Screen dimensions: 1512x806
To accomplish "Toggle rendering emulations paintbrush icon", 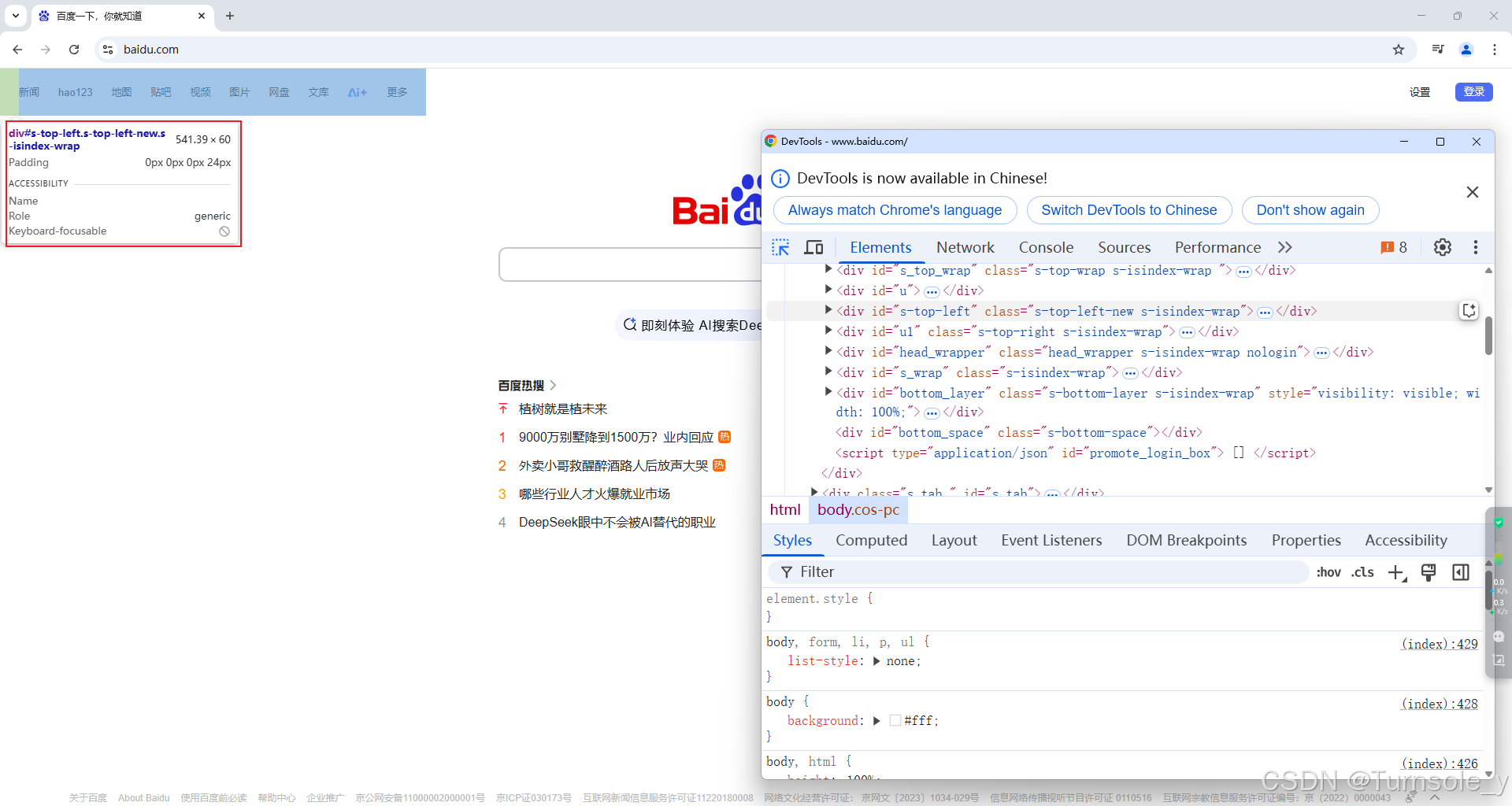I will pyautogui.click(x=1428, y=572).
